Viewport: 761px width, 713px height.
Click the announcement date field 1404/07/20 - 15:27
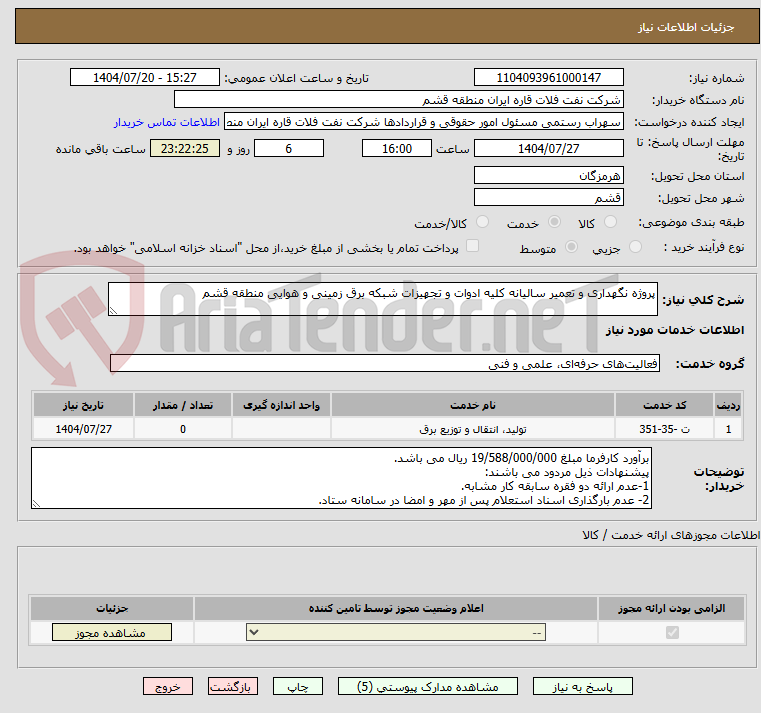click(x=145, y=78)
